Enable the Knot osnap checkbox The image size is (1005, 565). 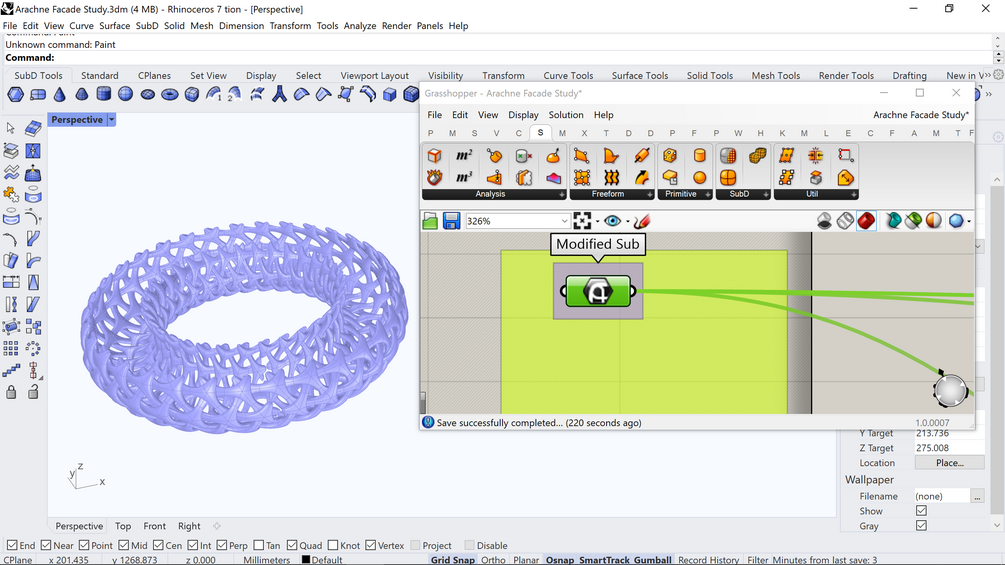pos(333,545)
